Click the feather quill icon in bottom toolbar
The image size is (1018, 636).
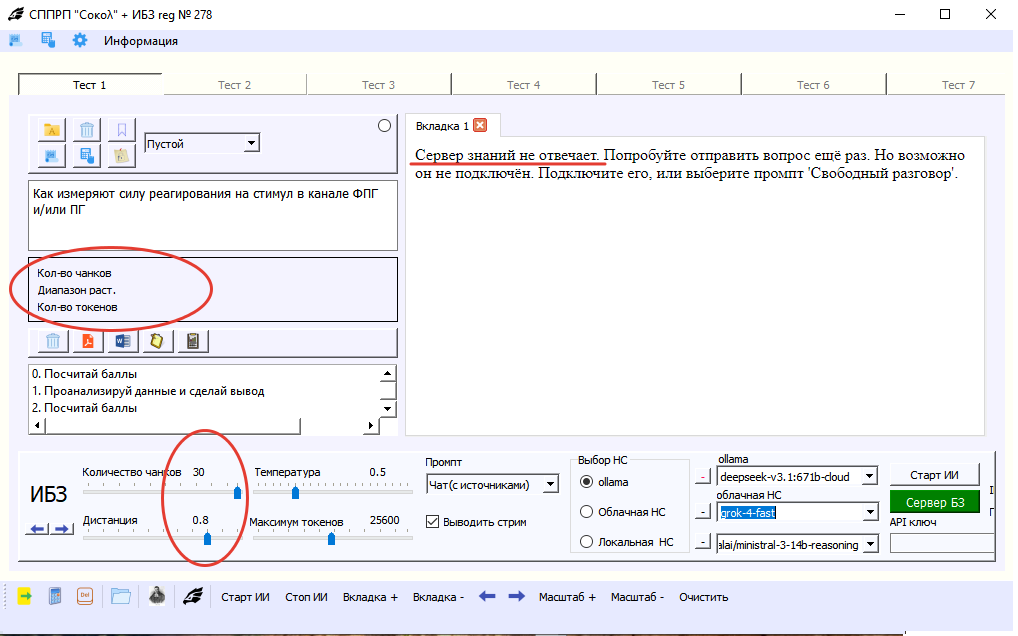[191, 596]
